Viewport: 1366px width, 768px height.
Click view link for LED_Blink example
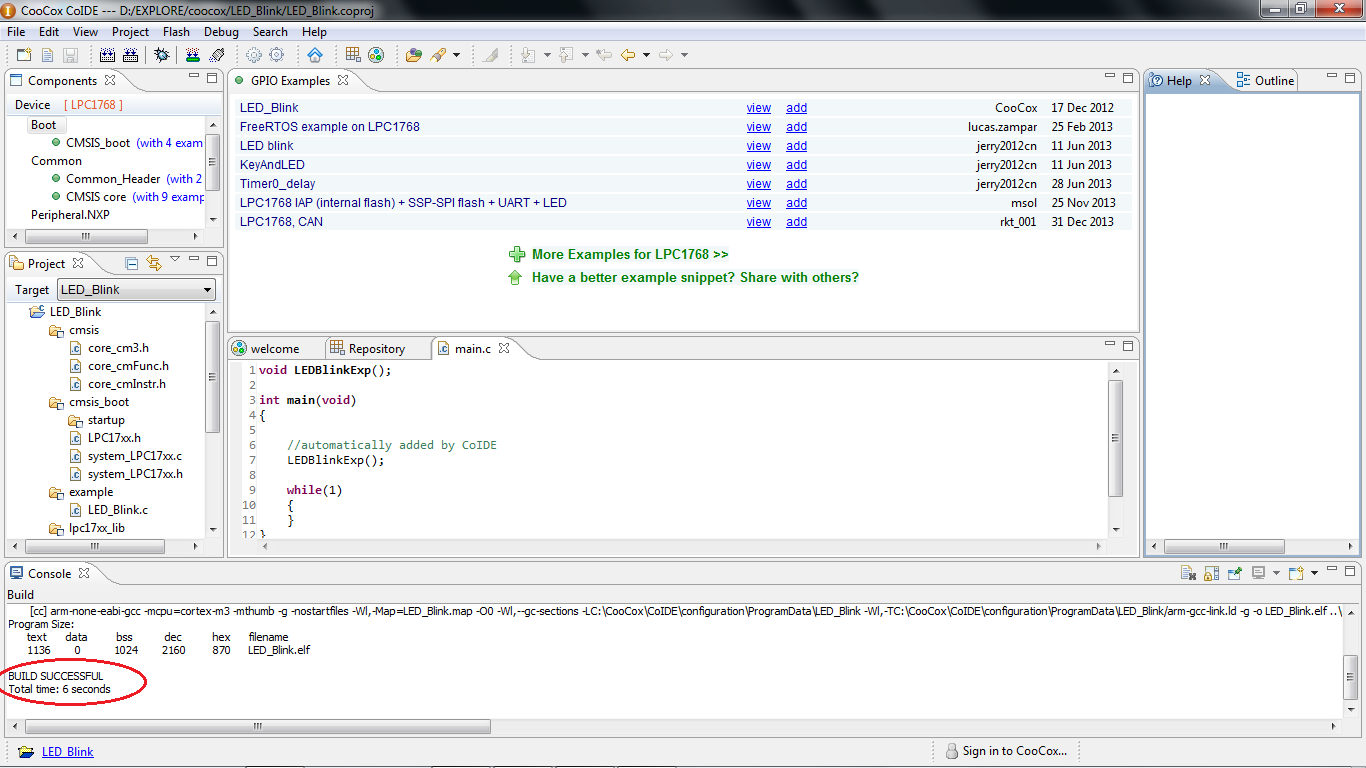click(x=759, y=108)
